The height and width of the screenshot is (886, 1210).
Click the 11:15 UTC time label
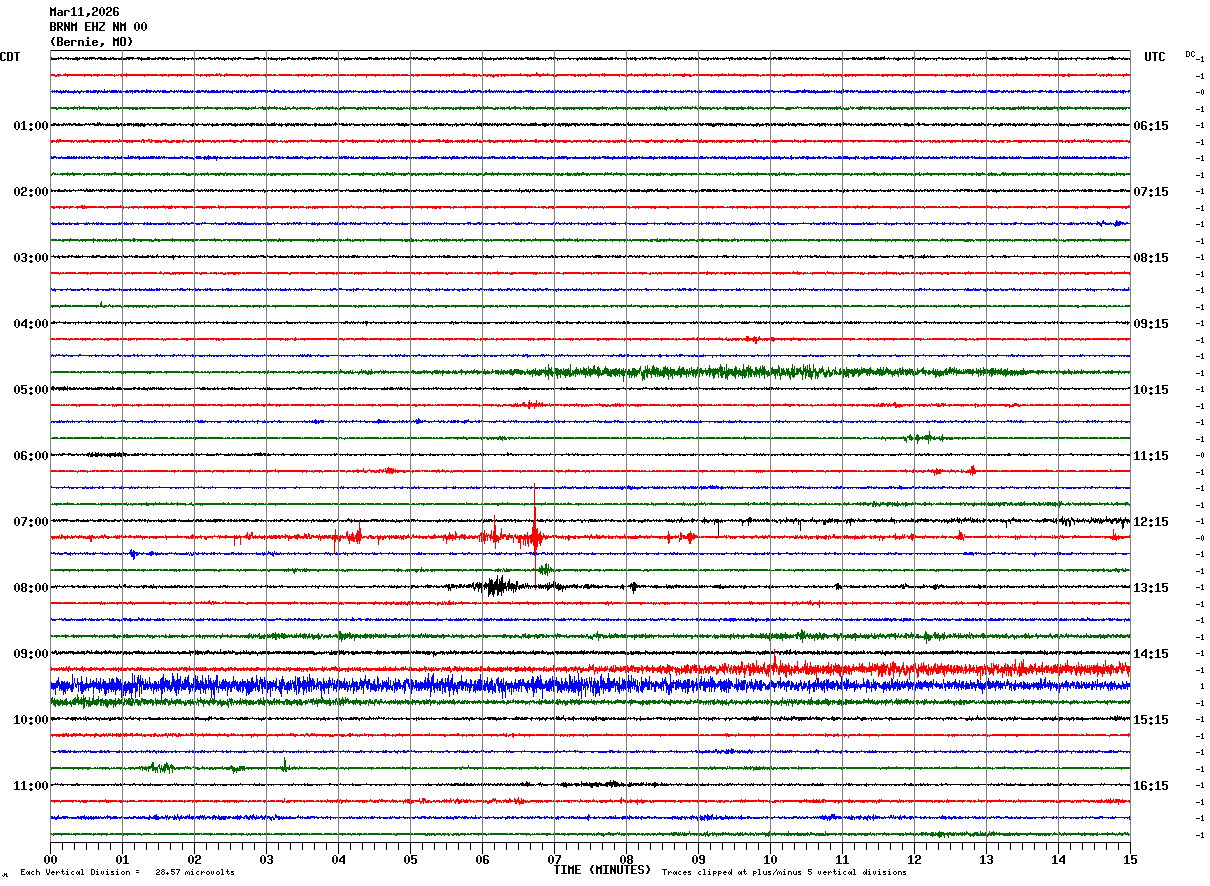[1151, 456]
